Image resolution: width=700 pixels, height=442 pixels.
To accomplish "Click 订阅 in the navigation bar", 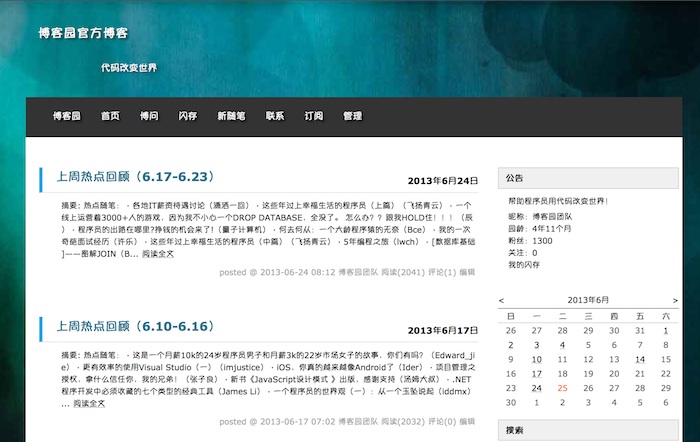I will 314,116.
